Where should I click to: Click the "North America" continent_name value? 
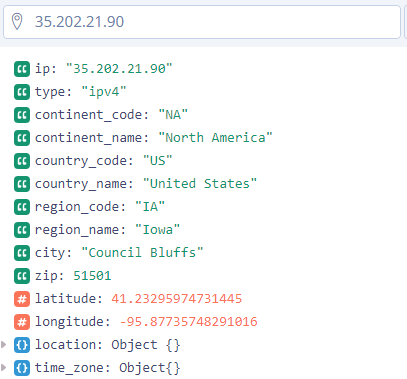(x=215, y=138)
